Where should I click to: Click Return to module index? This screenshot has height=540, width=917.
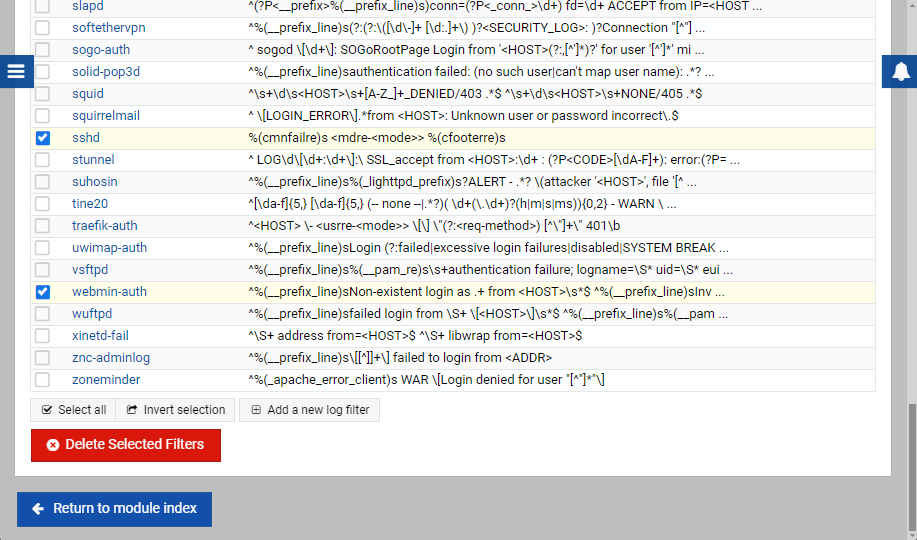115,509
